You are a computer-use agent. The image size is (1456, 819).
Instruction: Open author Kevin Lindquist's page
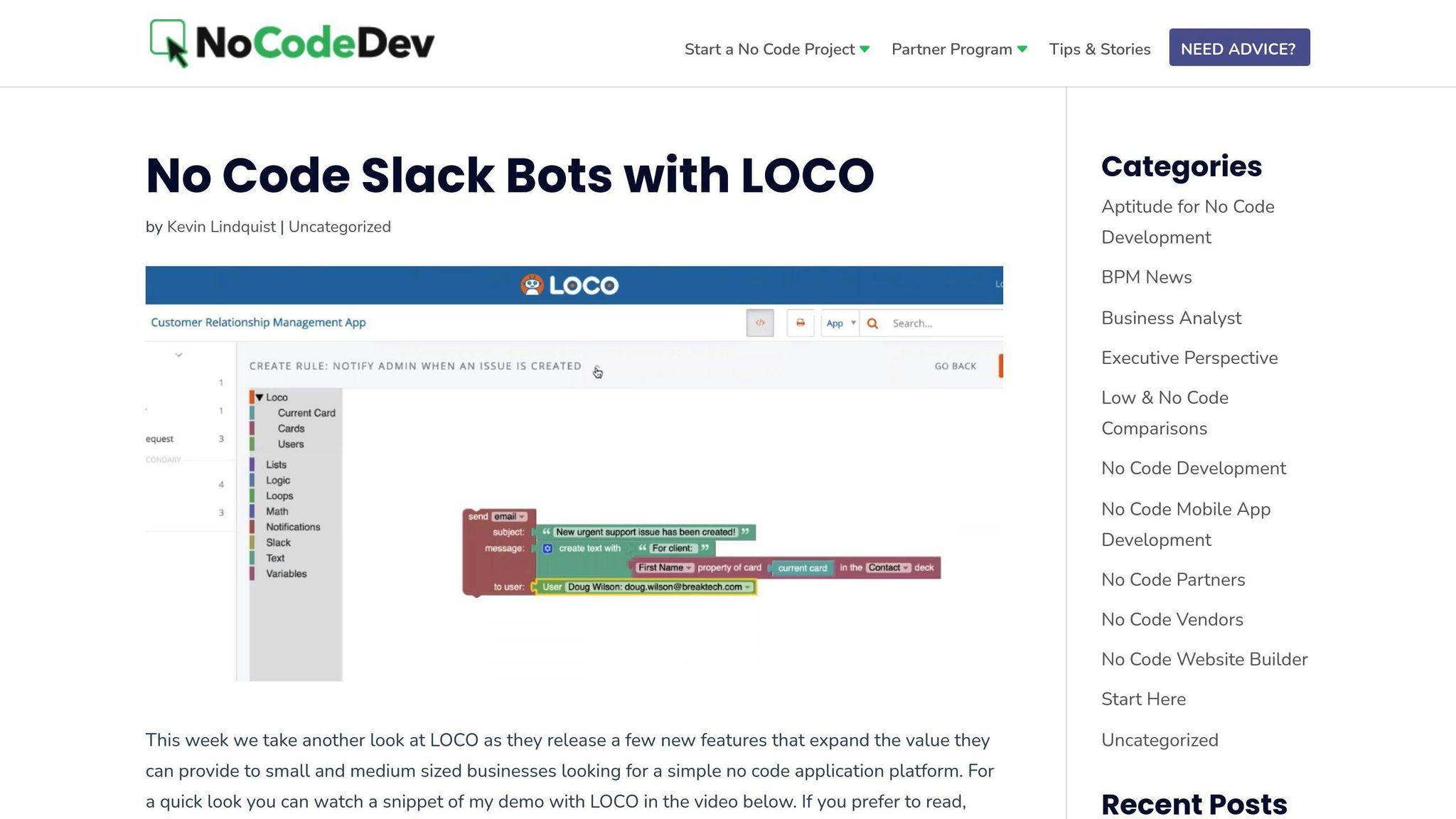221,227
